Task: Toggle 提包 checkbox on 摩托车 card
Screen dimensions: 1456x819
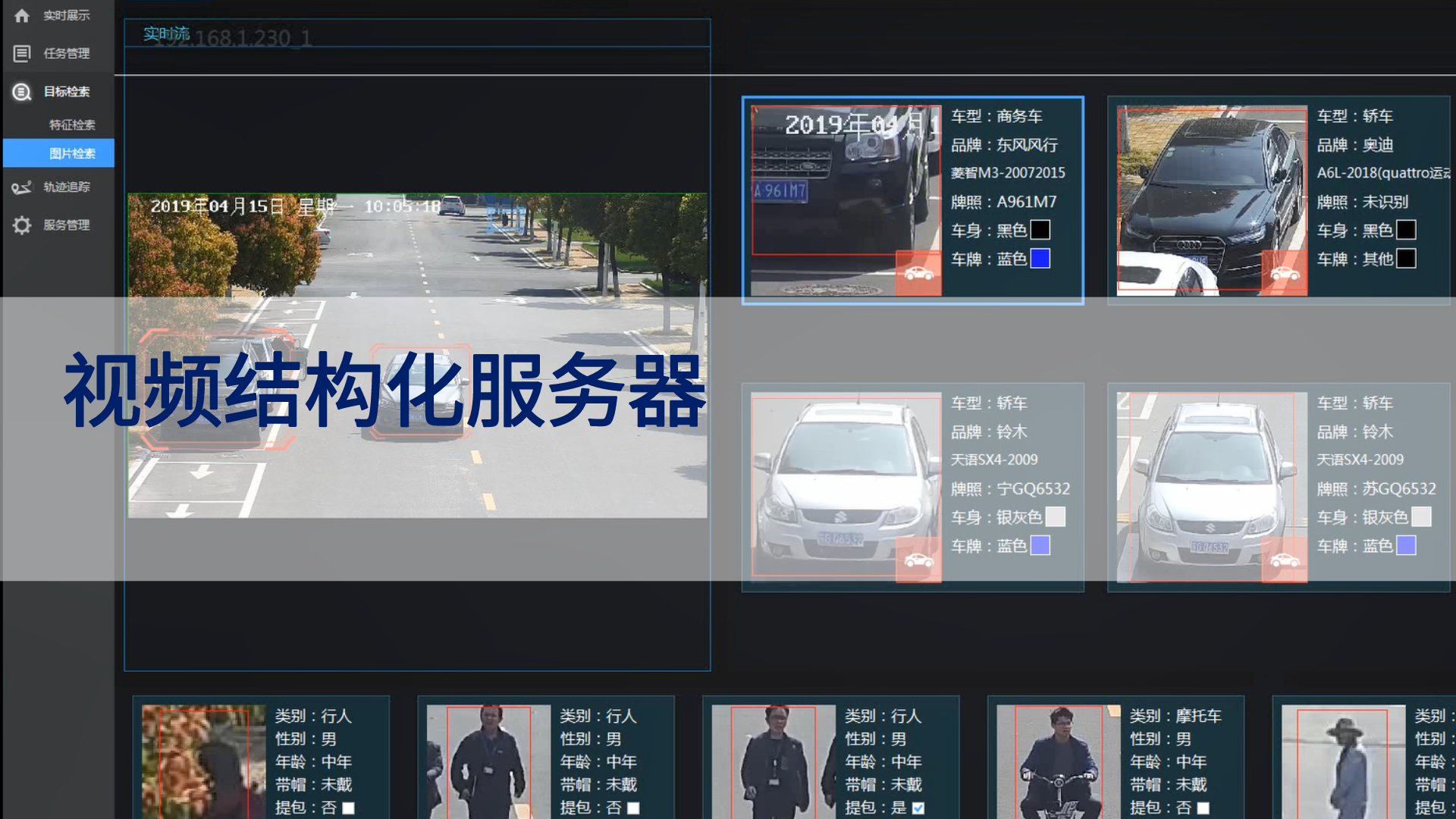Action: [x=1203, y=808]
